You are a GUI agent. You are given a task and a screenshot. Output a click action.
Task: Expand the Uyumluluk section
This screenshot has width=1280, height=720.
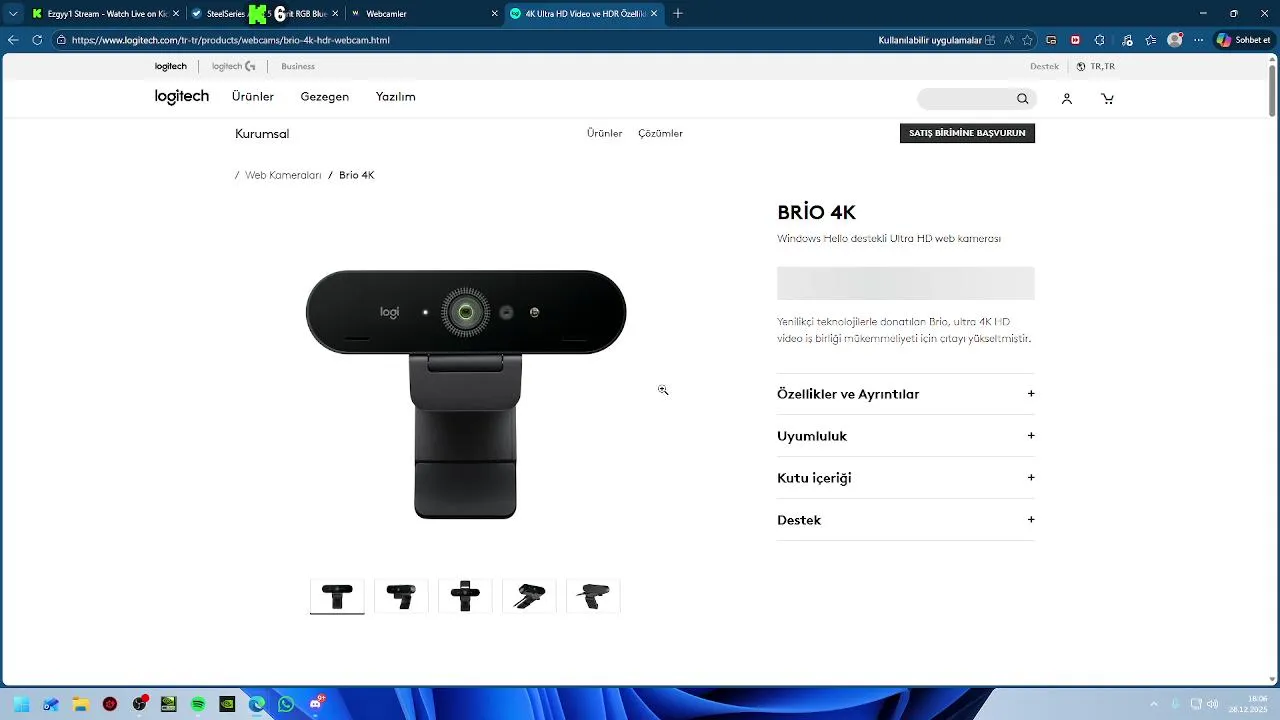905,436
